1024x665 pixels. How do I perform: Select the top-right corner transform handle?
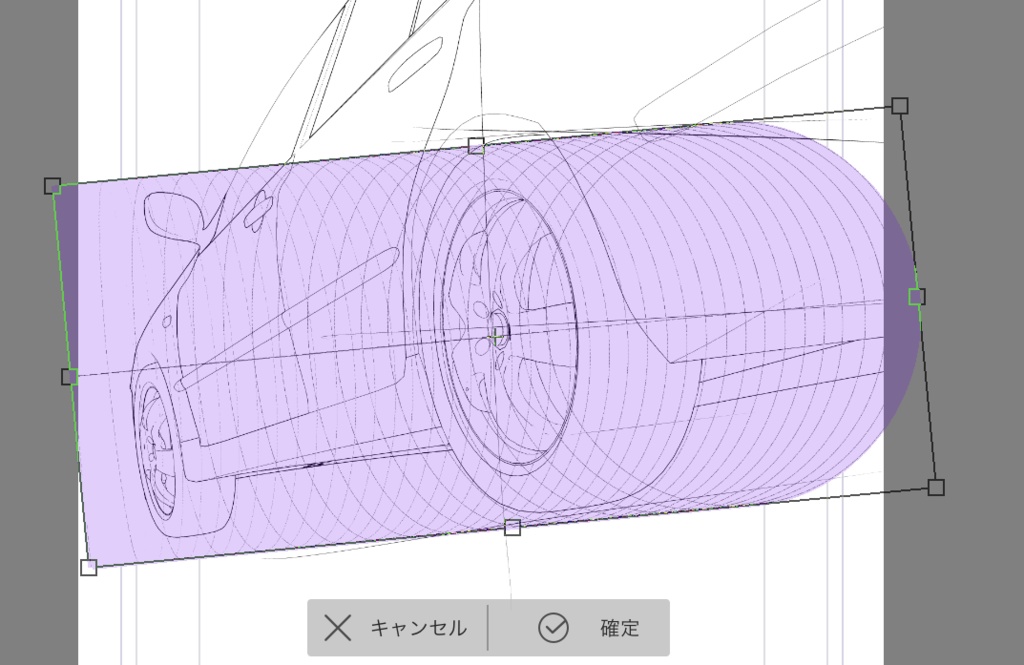(902, 104)
